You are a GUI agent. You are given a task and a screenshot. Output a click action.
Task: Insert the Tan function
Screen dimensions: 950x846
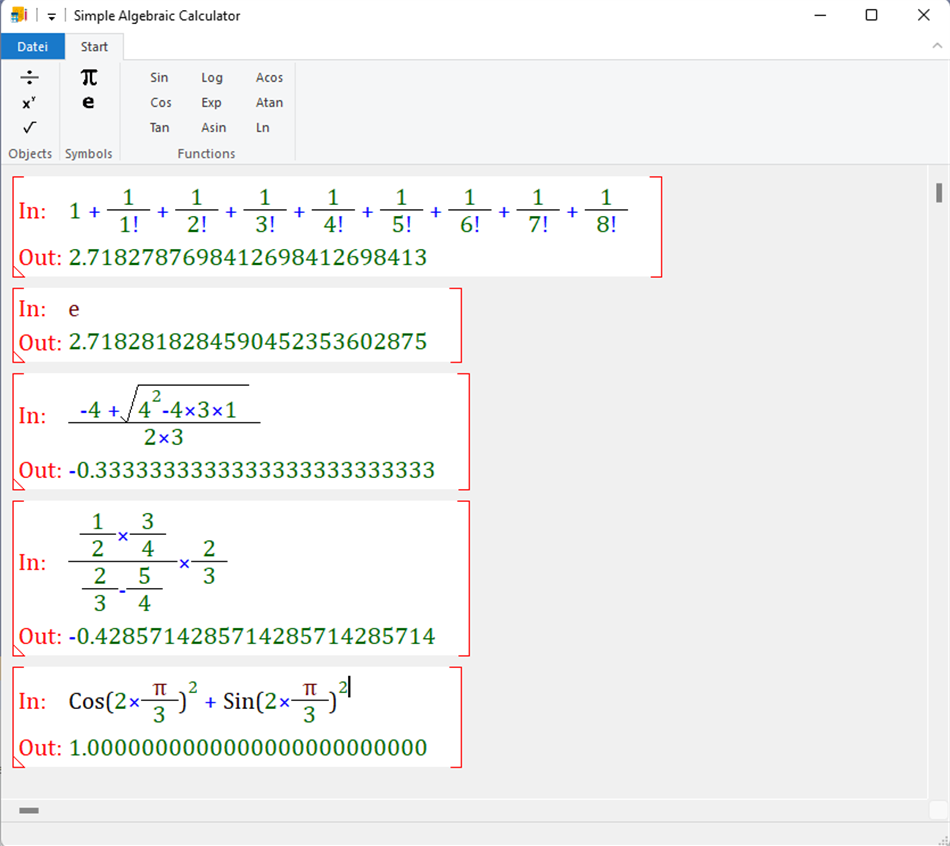tap(159, 127)
